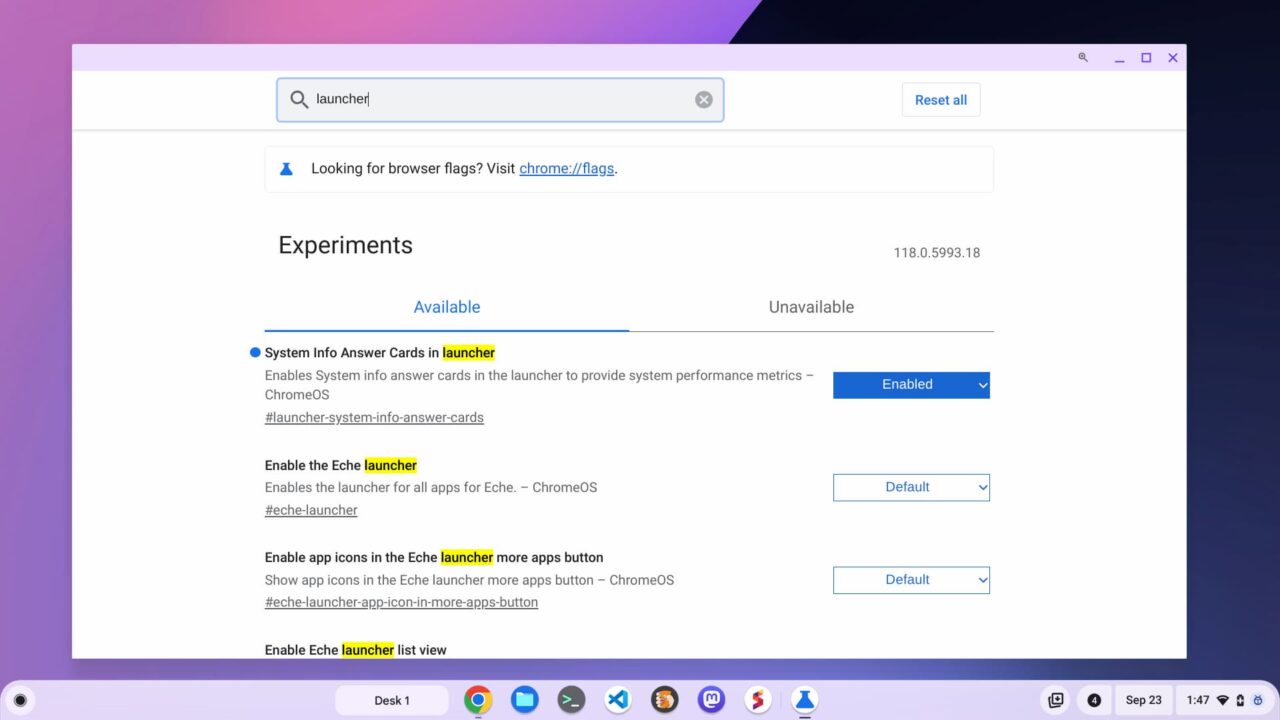The height and width of the screenshot is (720, 1280).
Task: Click the Enable Eche launcher list view title
Action: (355, 650)
